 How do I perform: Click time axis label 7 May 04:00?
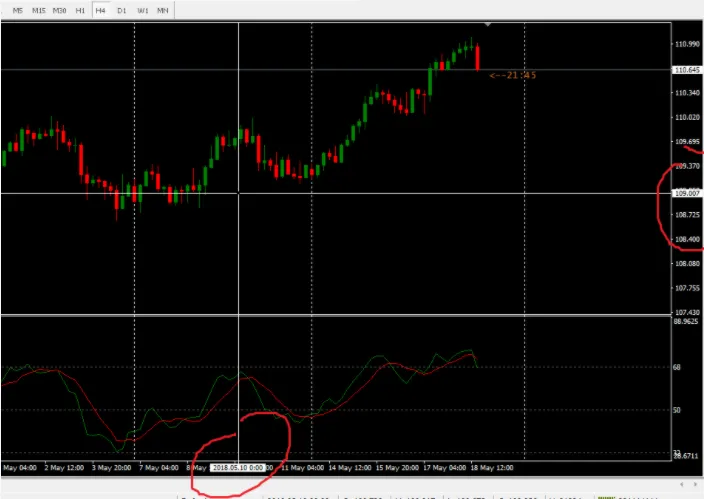[159, 468]
